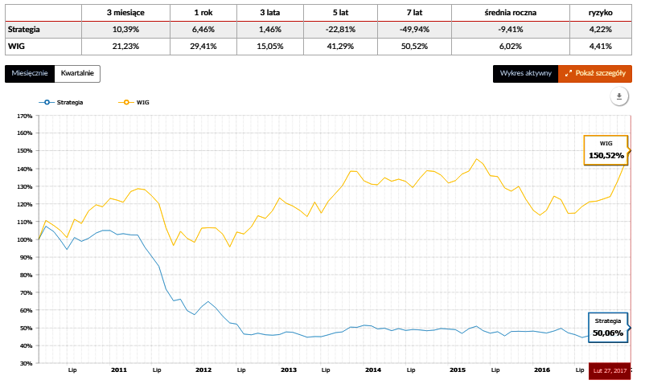645x384 pixels.
Task: Click WIG value 15,05%
Action: 270,46
